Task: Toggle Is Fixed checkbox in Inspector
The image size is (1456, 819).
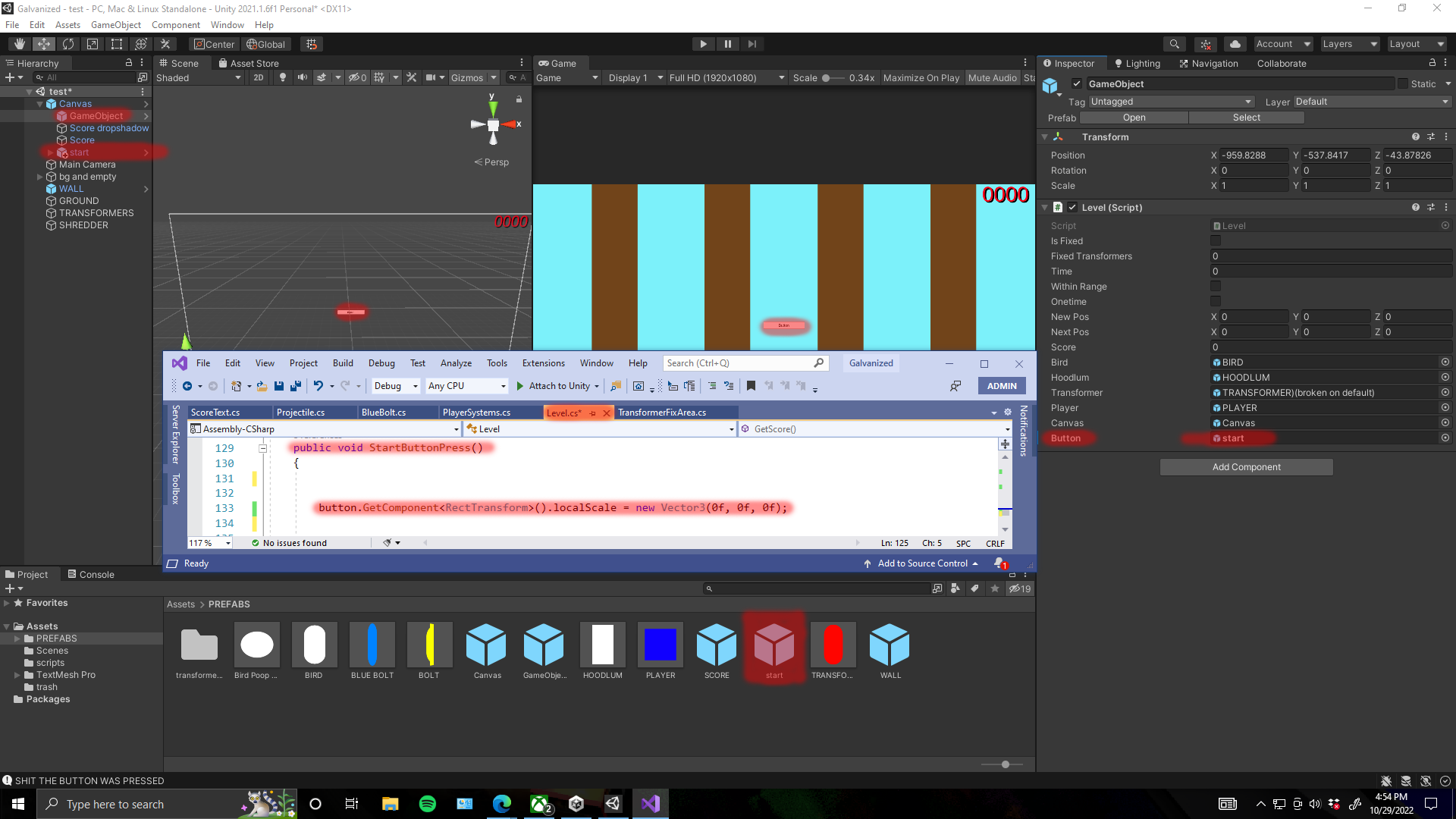Action: (1215, 240)
